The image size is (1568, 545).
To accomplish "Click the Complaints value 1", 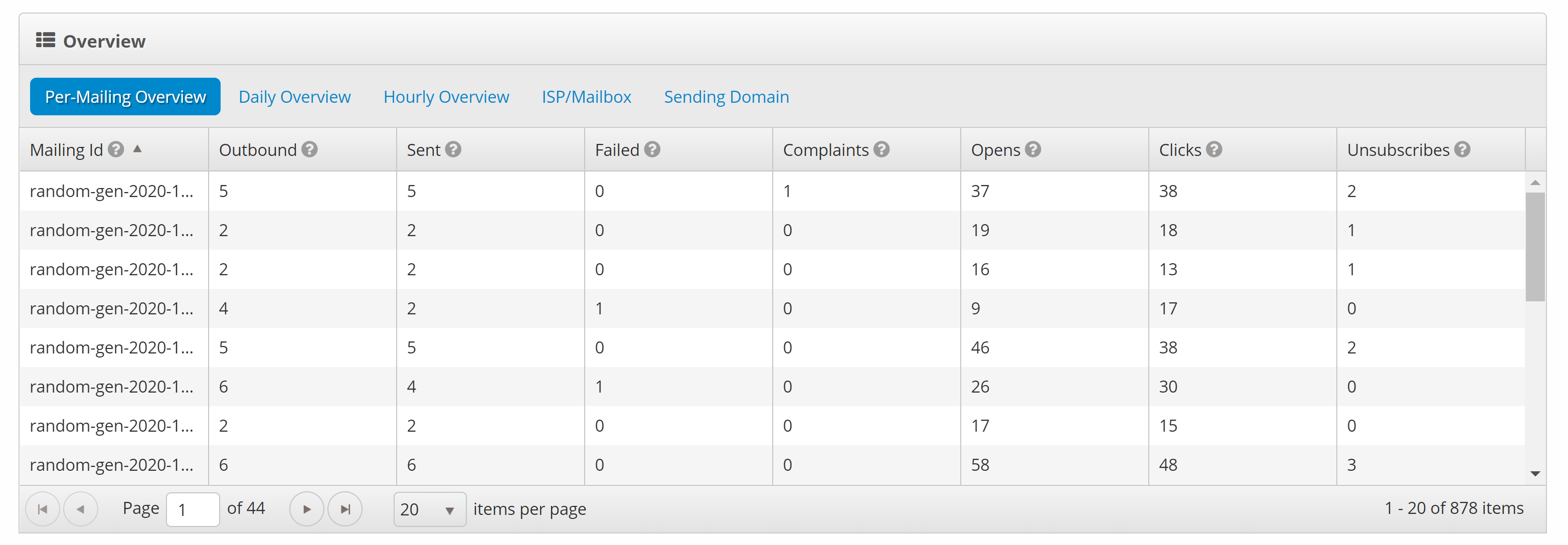I will coord(787,191).
